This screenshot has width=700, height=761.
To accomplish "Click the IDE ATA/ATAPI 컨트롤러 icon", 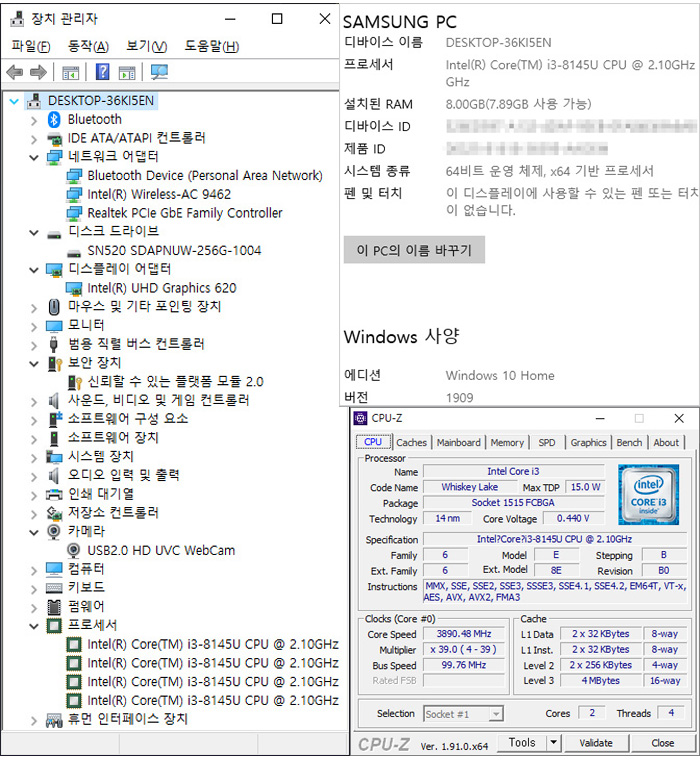I will (x=54, y=139).
